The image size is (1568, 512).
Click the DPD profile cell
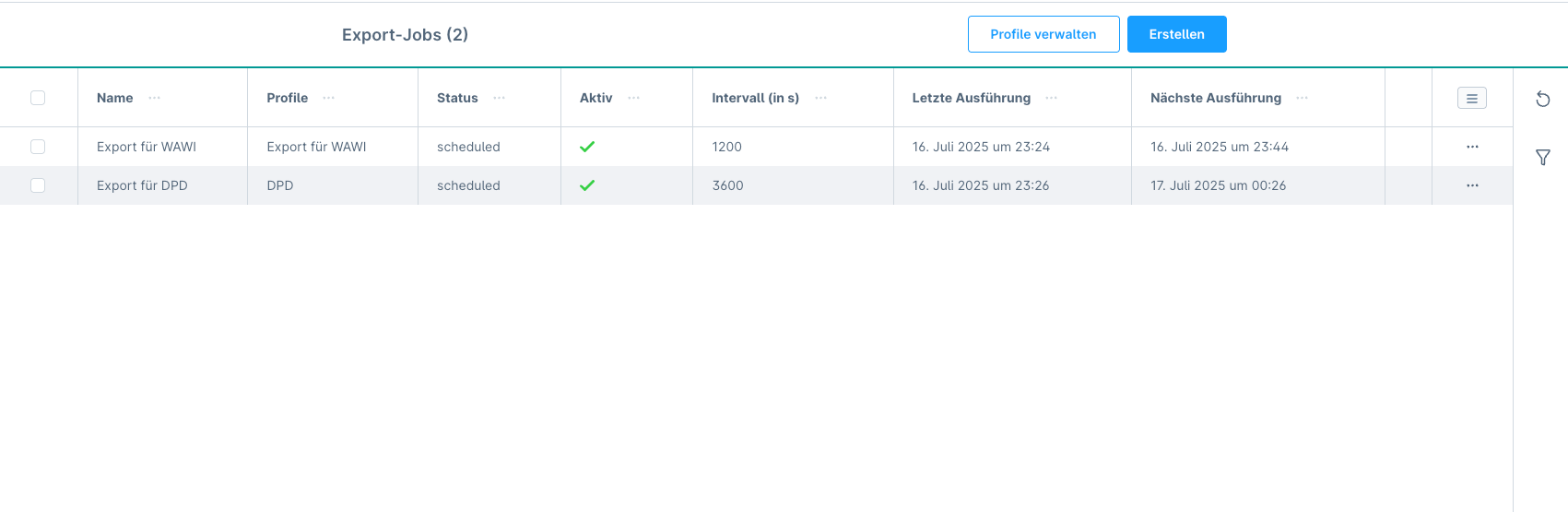[x=280, y=185]
